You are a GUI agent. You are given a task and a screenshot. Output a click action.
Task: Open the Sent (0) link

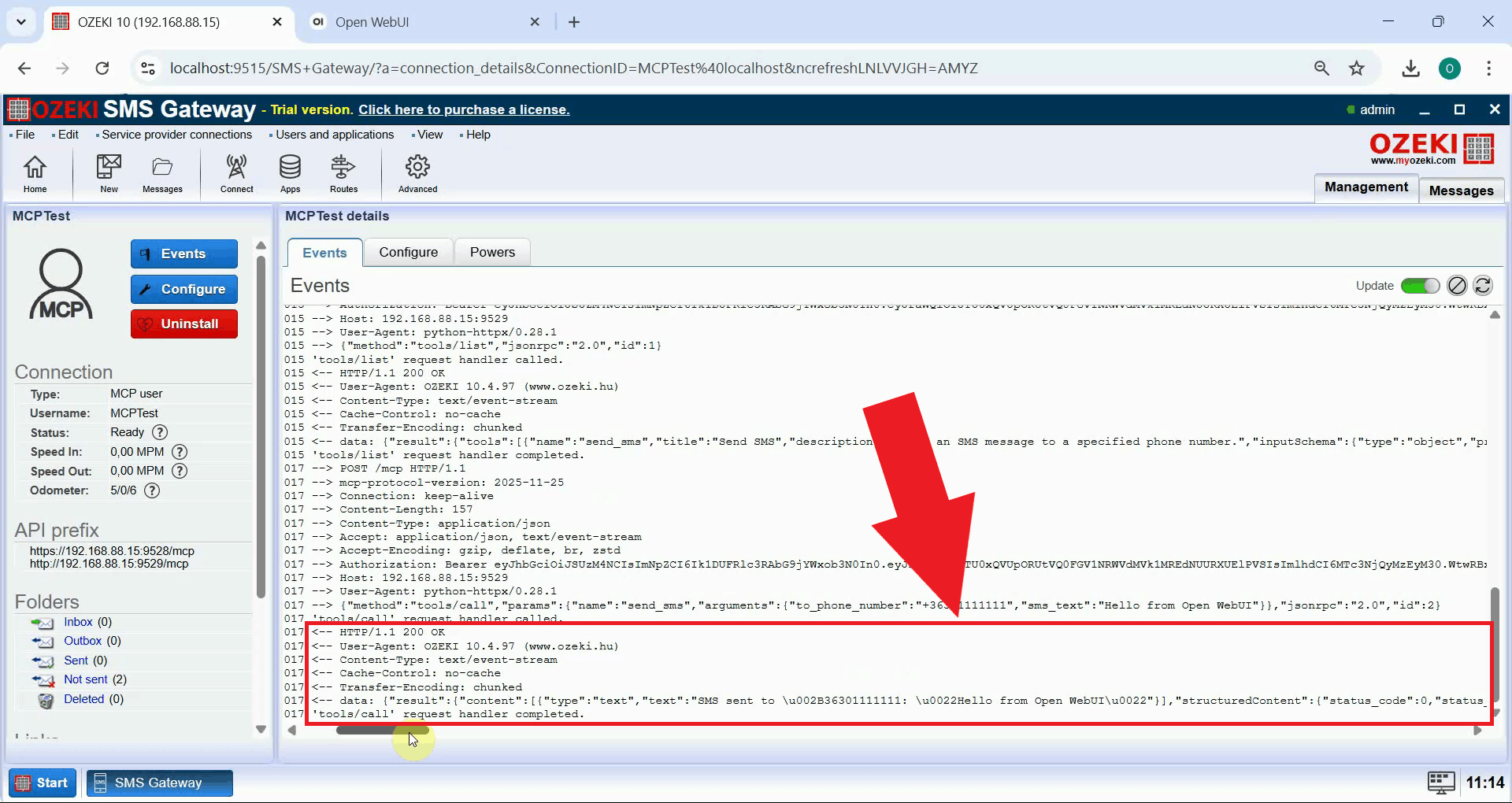(x=76, y=661)
